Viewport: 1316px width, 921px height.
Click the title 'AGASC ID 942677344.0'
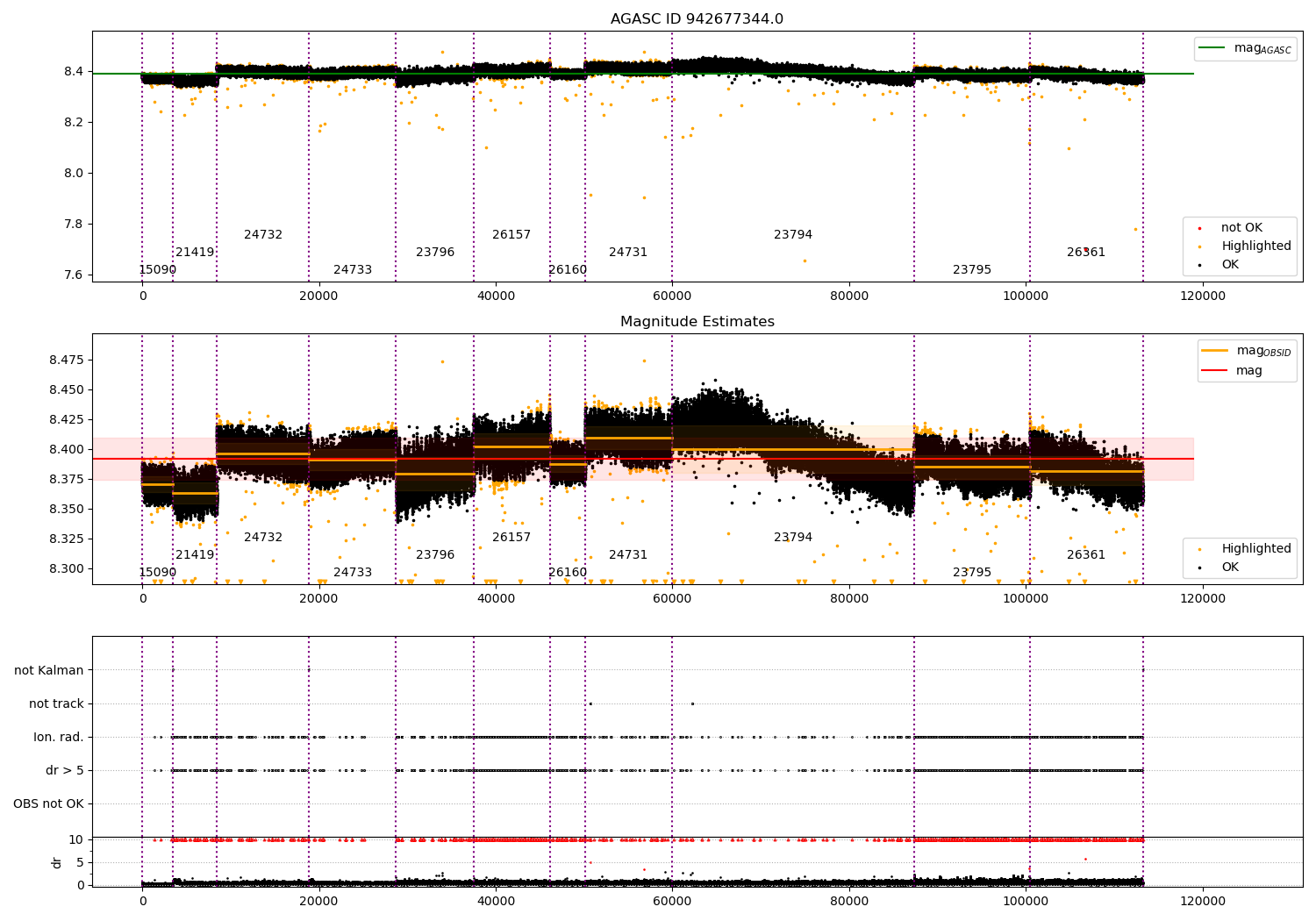(x=697, y=19)
